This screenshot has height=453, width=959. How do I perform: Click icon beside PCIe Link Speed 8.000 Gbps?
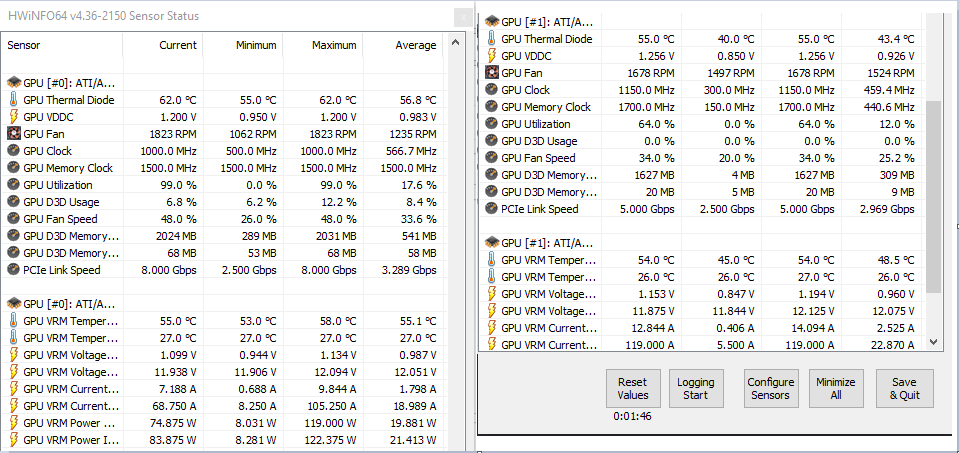(x=13, y=270)
